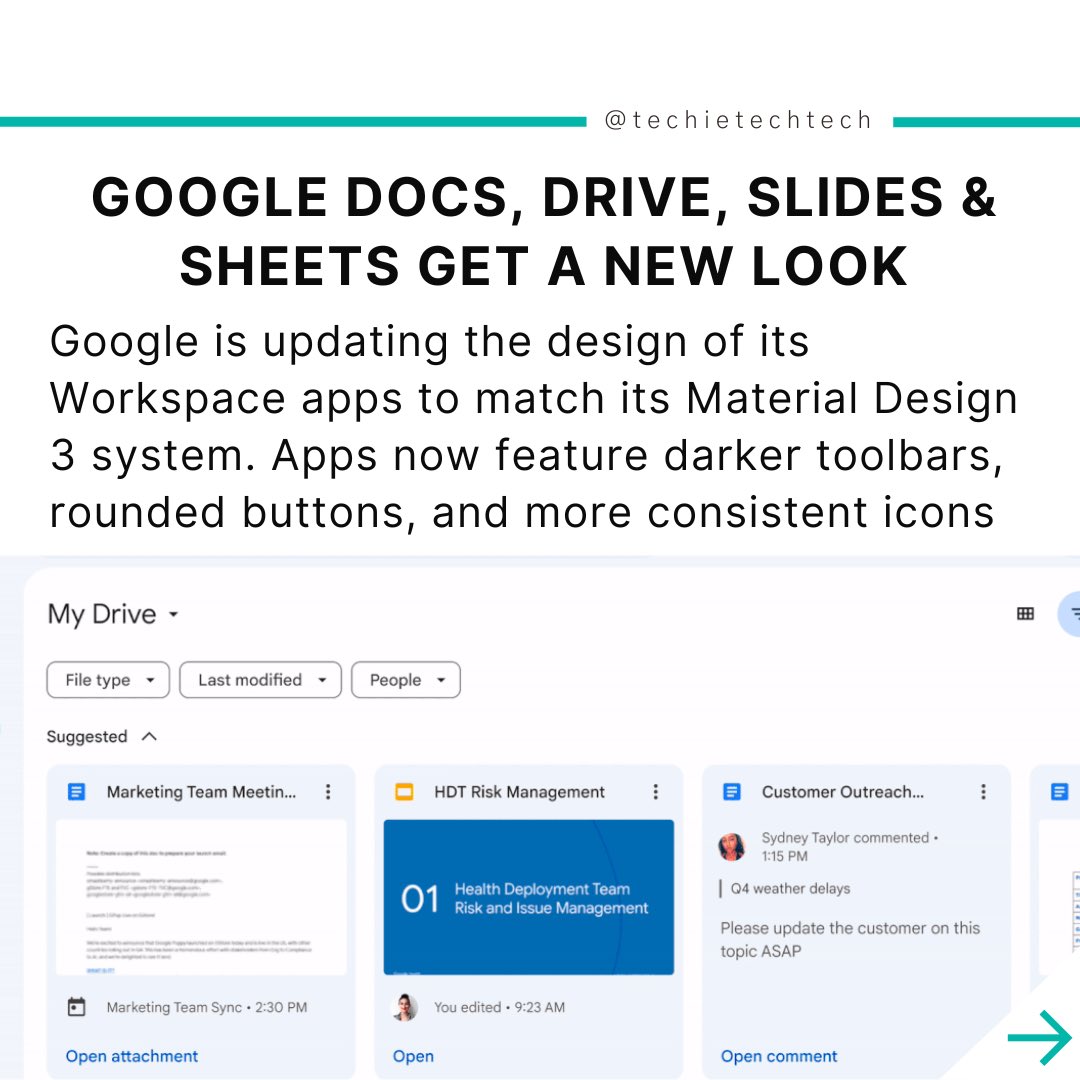Viewport: 1080px width, 1080px height.
Task: Open the Last modified filter
Action: 260,680
